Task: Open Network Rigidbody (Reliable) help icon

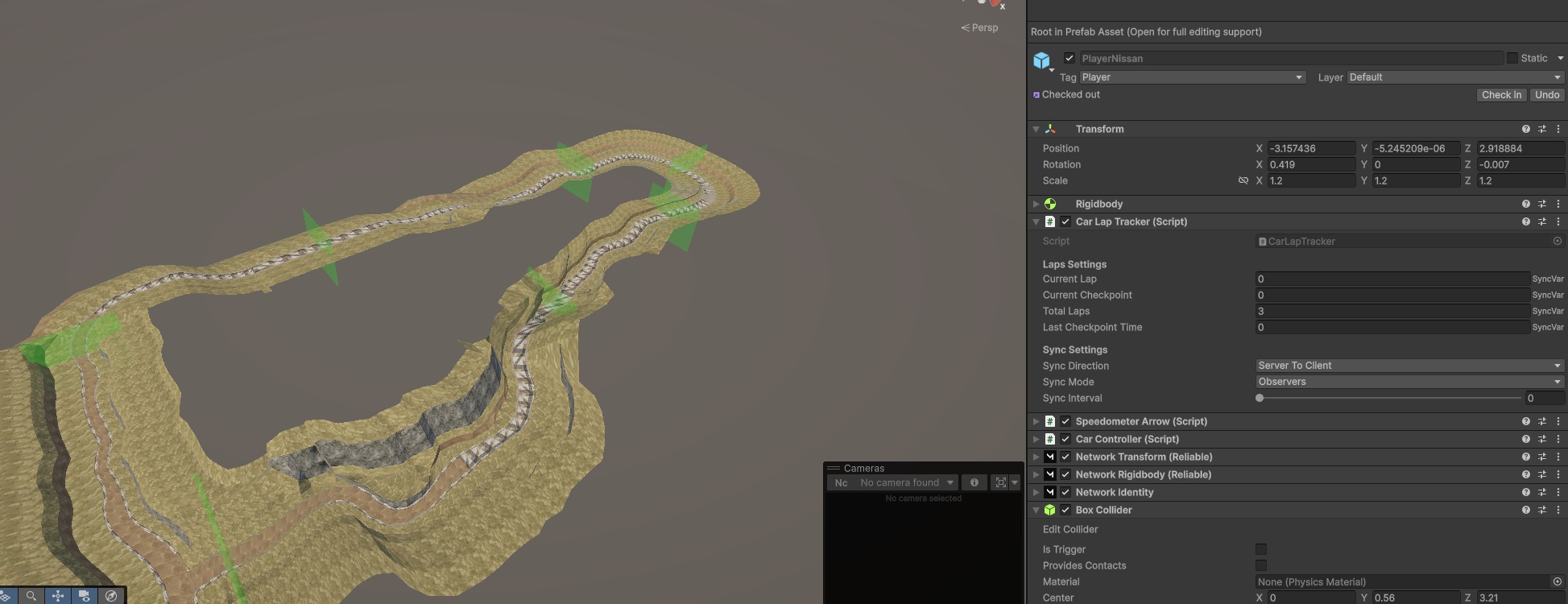Action: (1526, 474)
